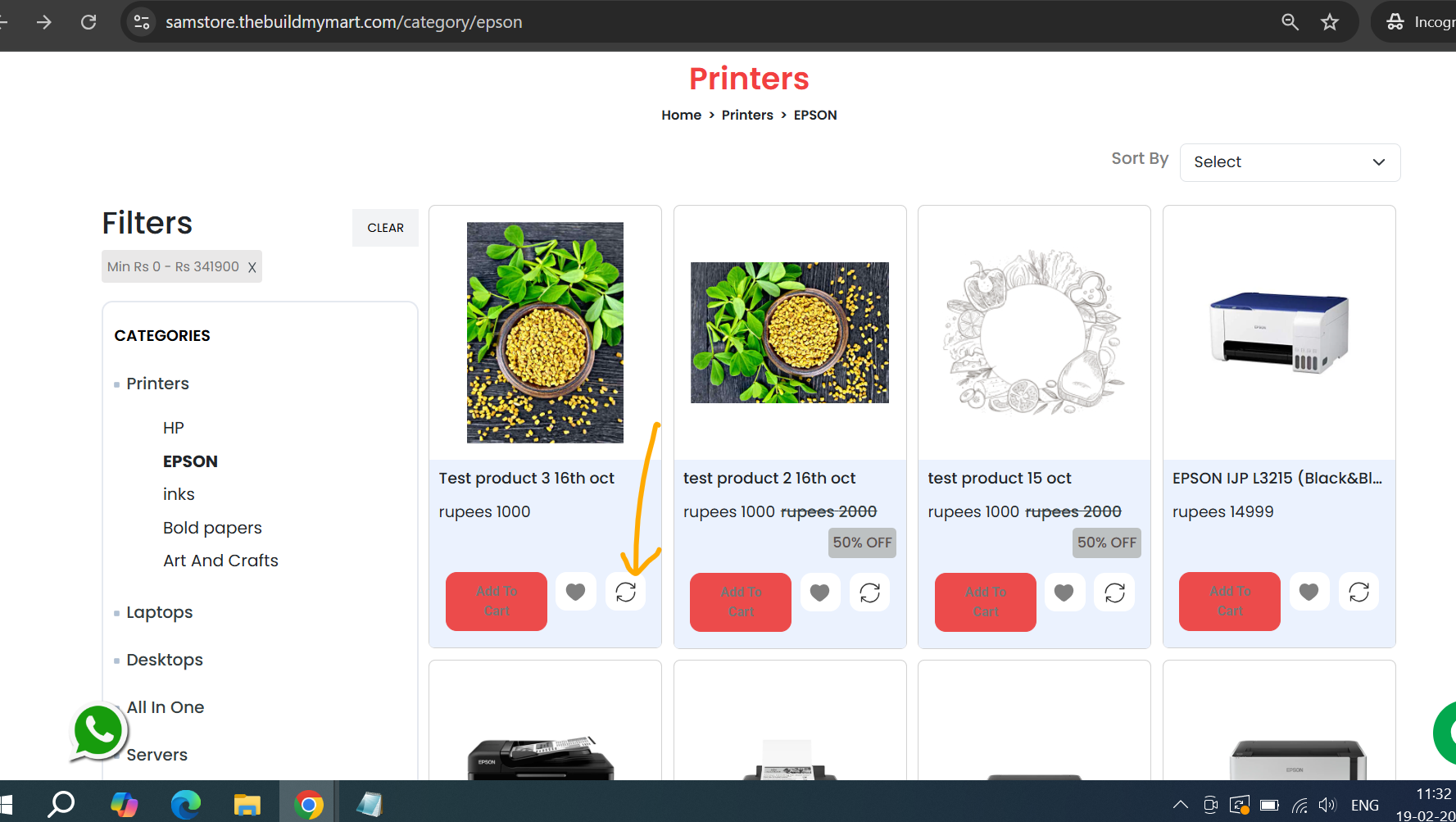Image resolution: width=1456 pixels, height=822 pixels.
Task: Heart the test product 15 oct
Action: click(x=1064, y=593)
